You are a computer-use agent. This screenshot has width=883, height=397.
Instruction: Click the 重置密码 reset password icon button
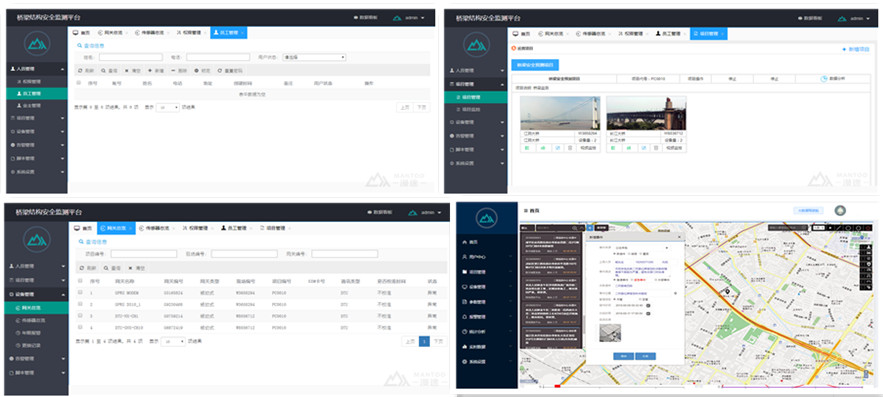220,70
